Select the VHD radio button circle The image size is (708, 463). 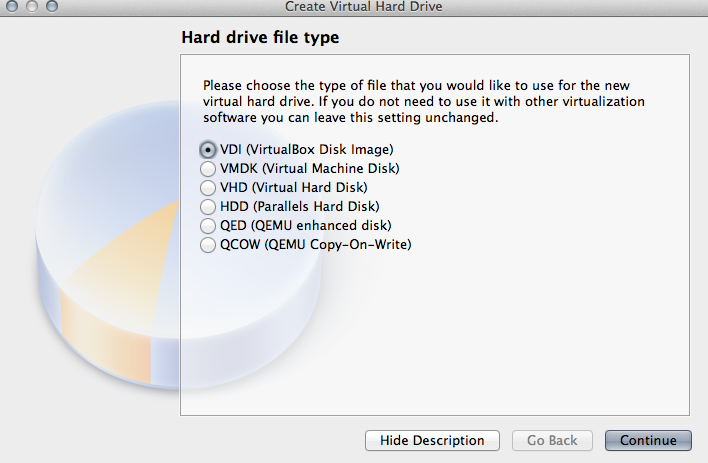tap(208, 187)
